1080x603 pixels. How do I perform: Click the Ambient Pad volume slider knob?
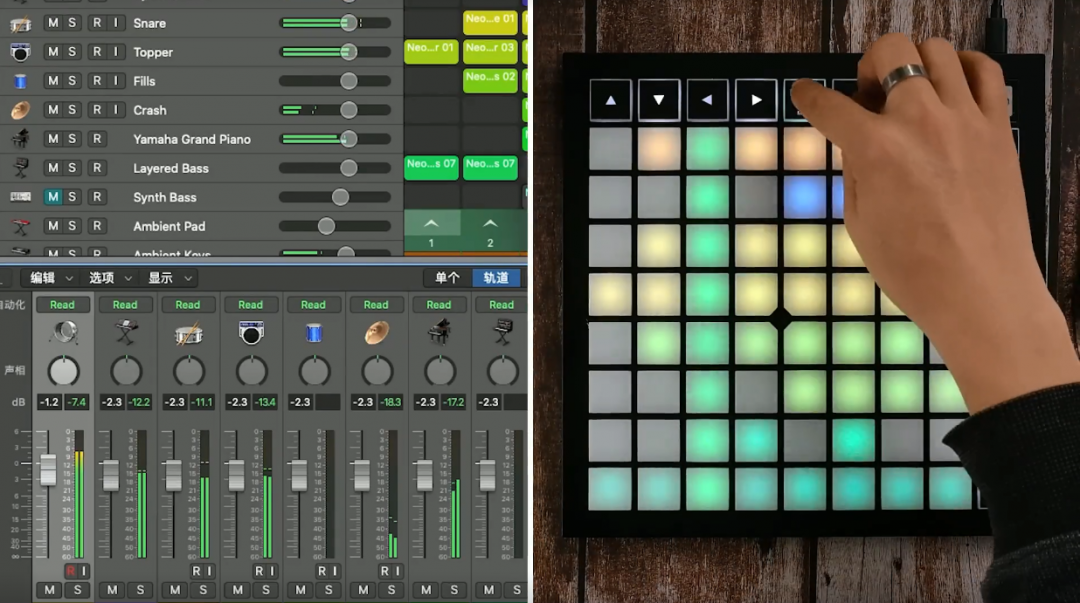click(x=326, y=226)
